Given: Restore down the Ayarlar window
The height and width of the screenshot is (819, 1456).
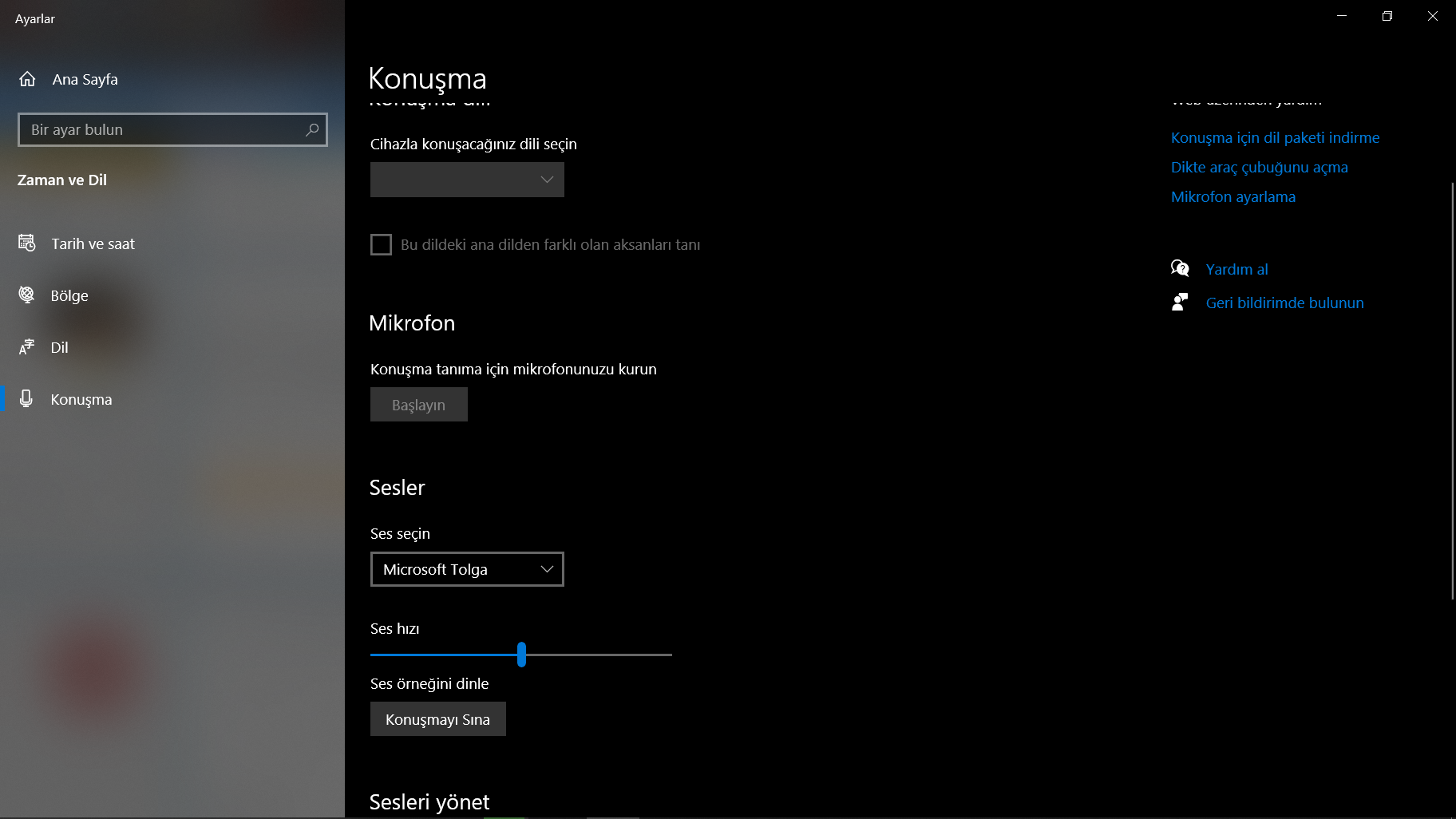Looking at the screenshot, I should pos(1387,16).
